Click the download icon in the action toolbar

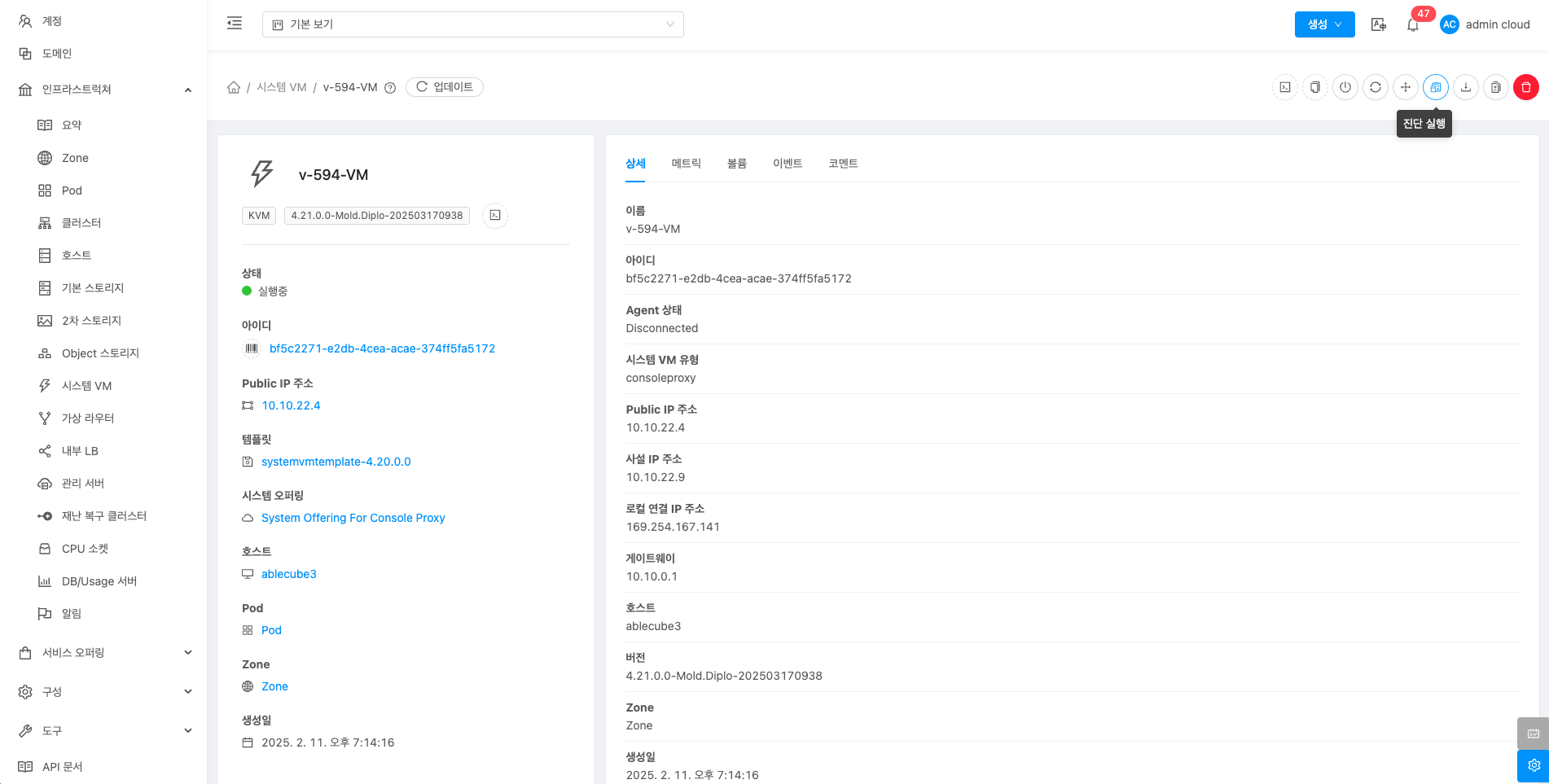1465,87
